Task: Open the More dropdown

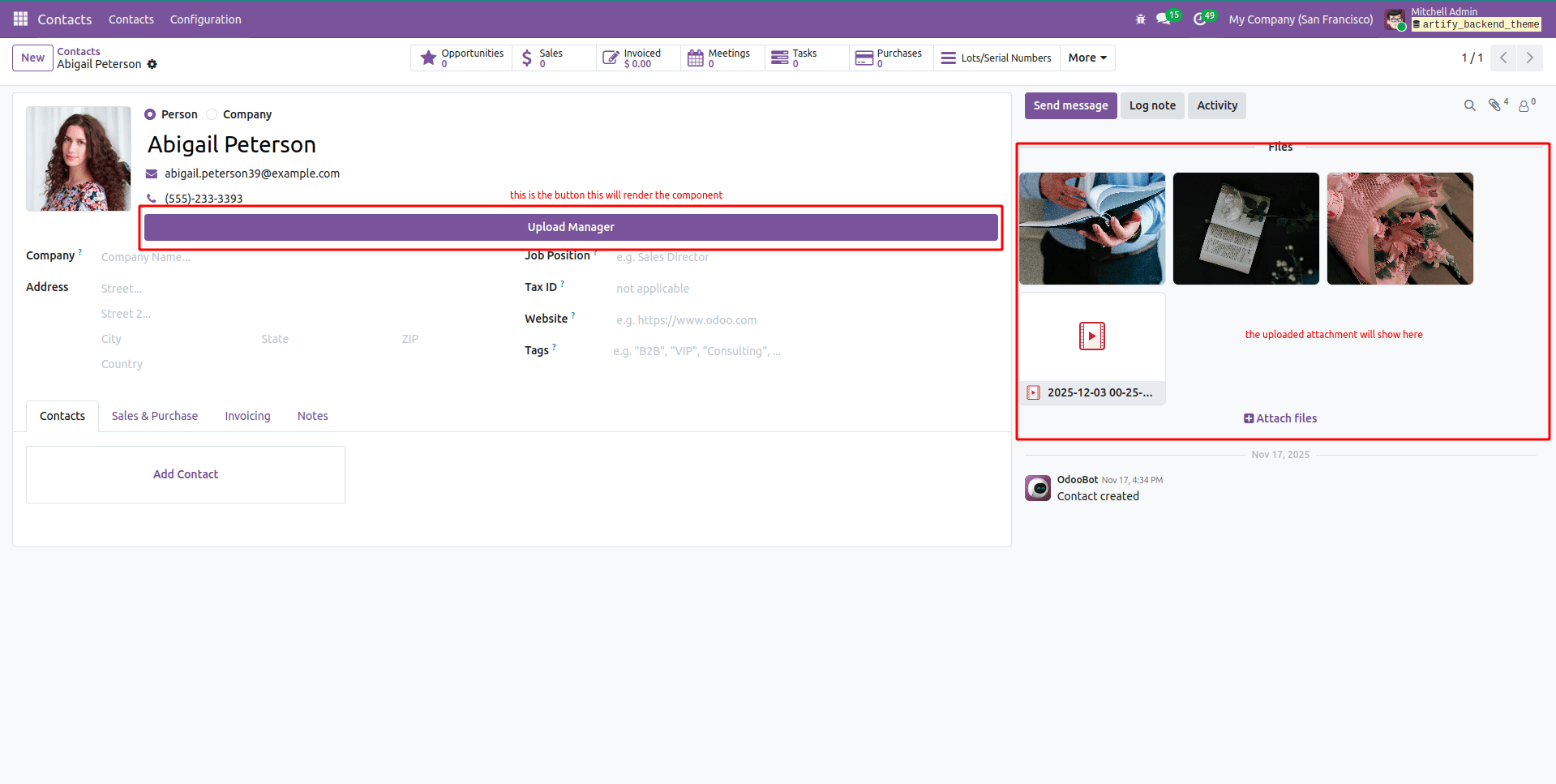Action: click(x=1087, y=58)
